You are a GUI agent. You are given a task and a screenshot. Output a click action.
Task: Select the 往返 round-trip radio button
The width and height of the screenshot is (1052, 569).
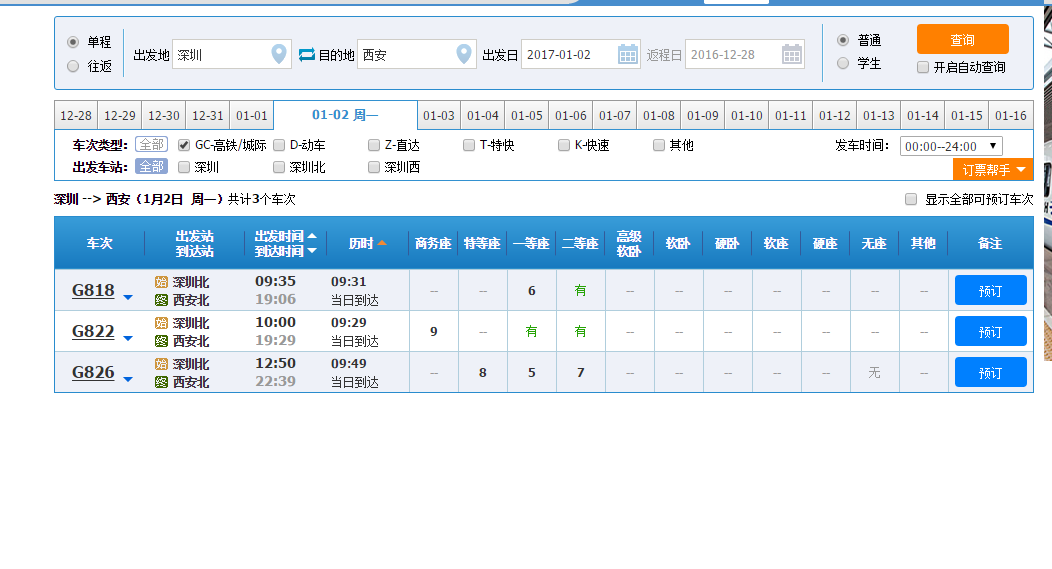click(x=73, y=66)
